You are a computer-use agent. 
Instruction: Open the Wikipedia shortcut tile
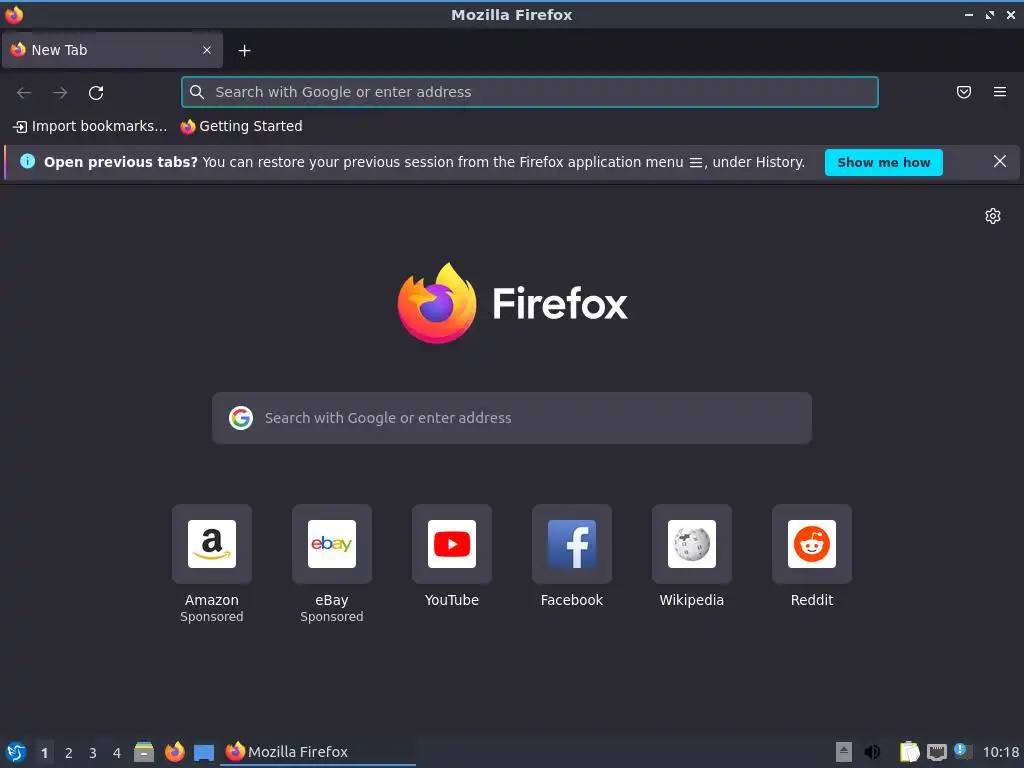tap(692, 544)
